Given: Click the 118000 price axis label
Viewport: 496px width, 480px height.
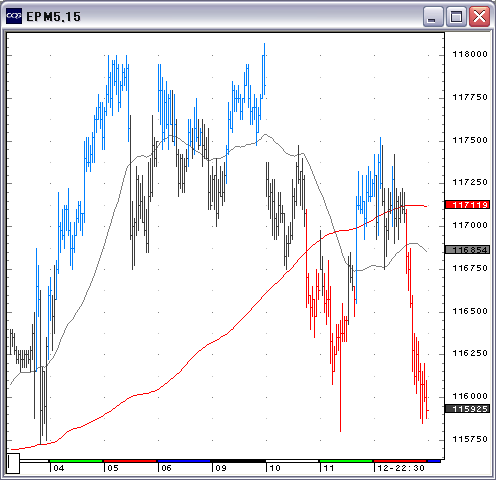Looking at the screenshot, I should (x=470, y=54).
